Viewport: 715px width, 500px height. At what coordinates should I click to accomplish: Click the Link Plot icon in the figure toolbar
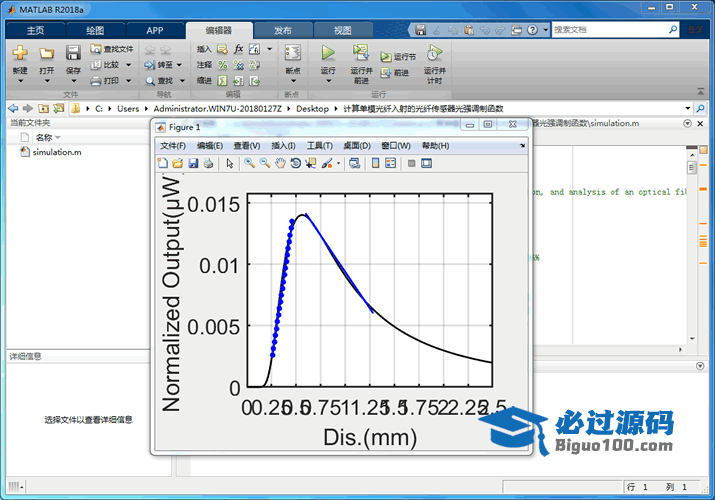tap(354, 163)
